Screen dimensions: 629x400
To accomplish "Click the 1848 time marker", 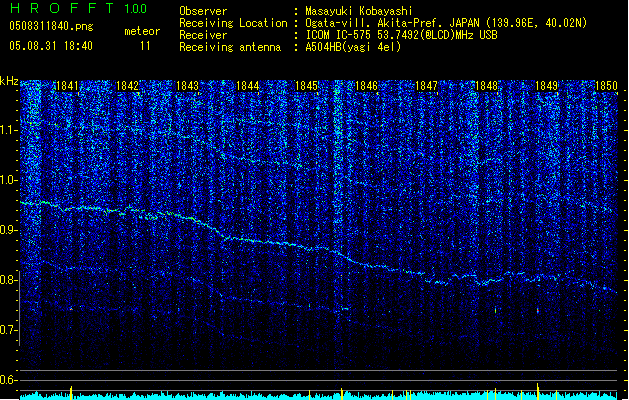I will (x=486, y=87).
